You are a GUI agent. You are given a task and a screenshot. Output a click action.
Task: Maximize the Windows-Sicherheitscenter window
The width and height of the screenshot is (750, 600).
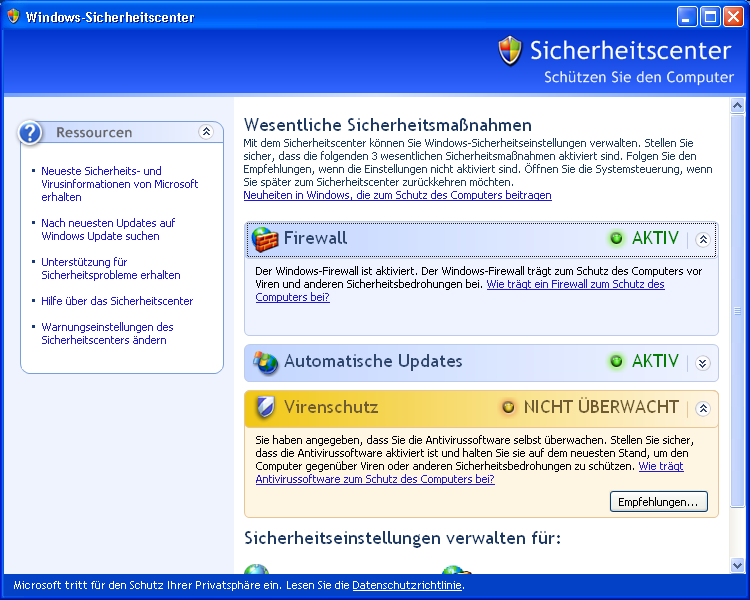tap(710, 17)
